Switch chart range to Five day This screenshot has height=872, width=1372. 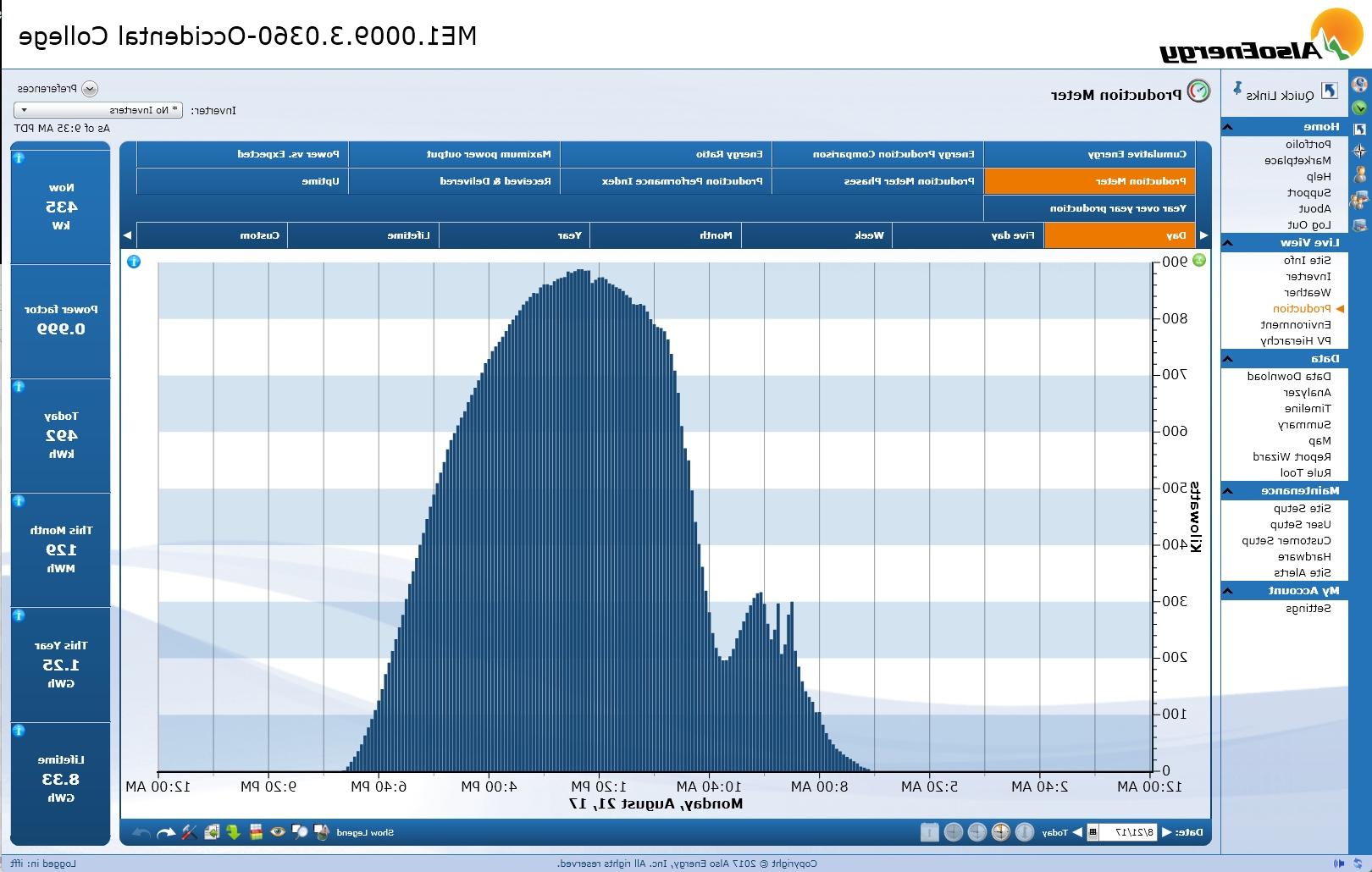pos(968,235)
